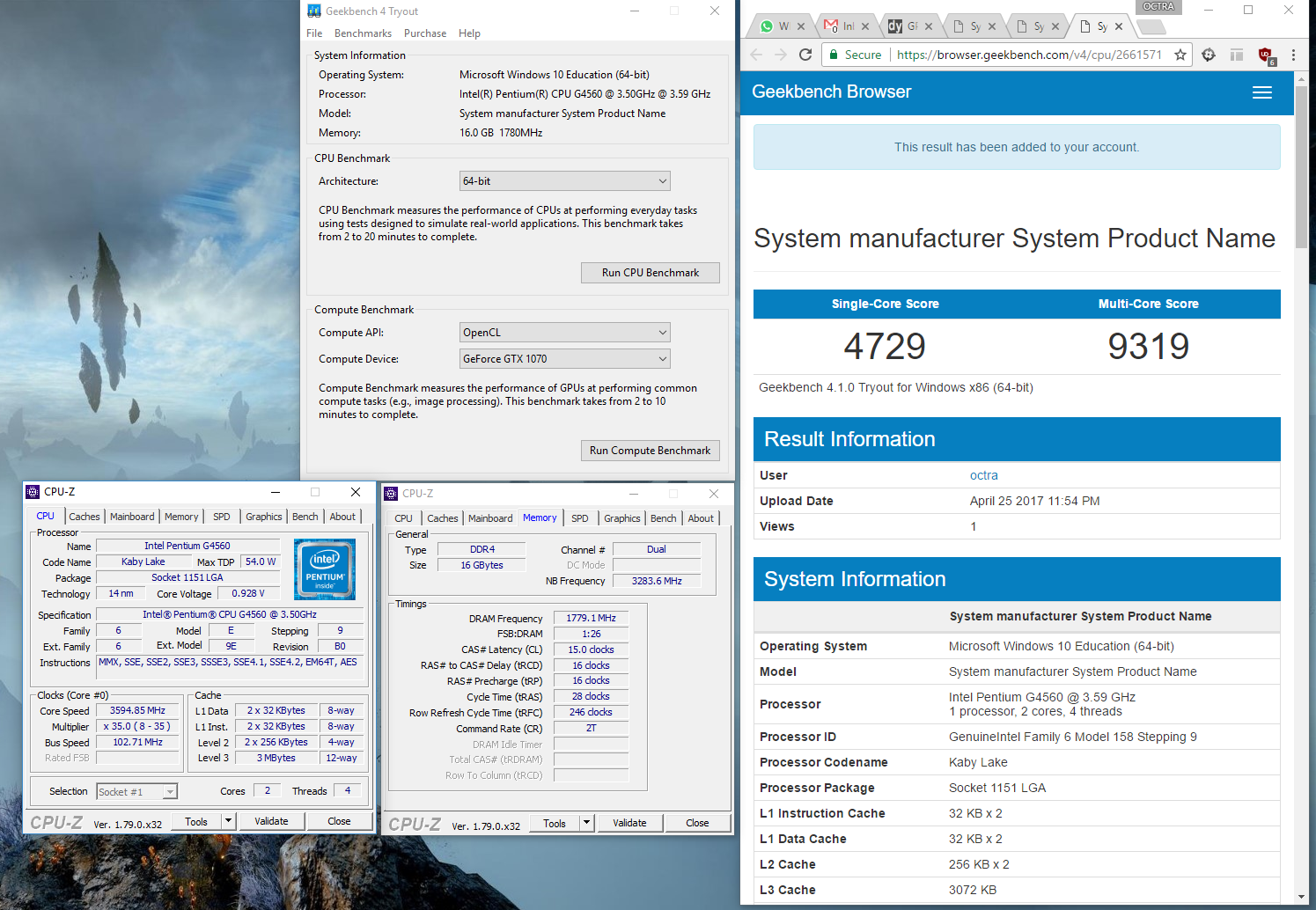Expand Tools arrow in right CPU-Z
This screenshot has height=910, width=1316.
click(x=586, y=823)
